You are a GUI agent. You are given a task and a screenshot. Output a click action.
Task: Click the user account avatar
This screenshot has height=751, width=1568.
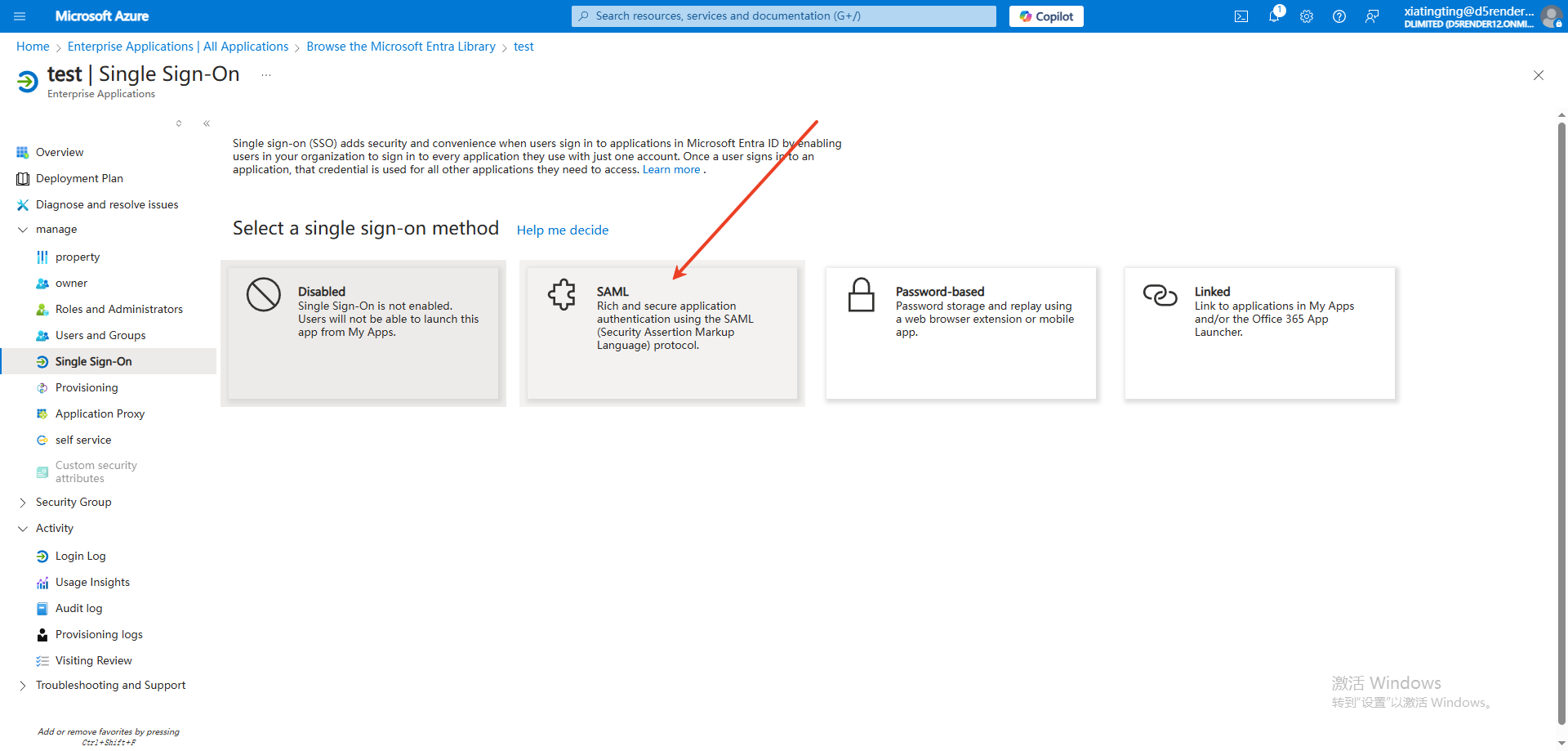click(1551, 16)
